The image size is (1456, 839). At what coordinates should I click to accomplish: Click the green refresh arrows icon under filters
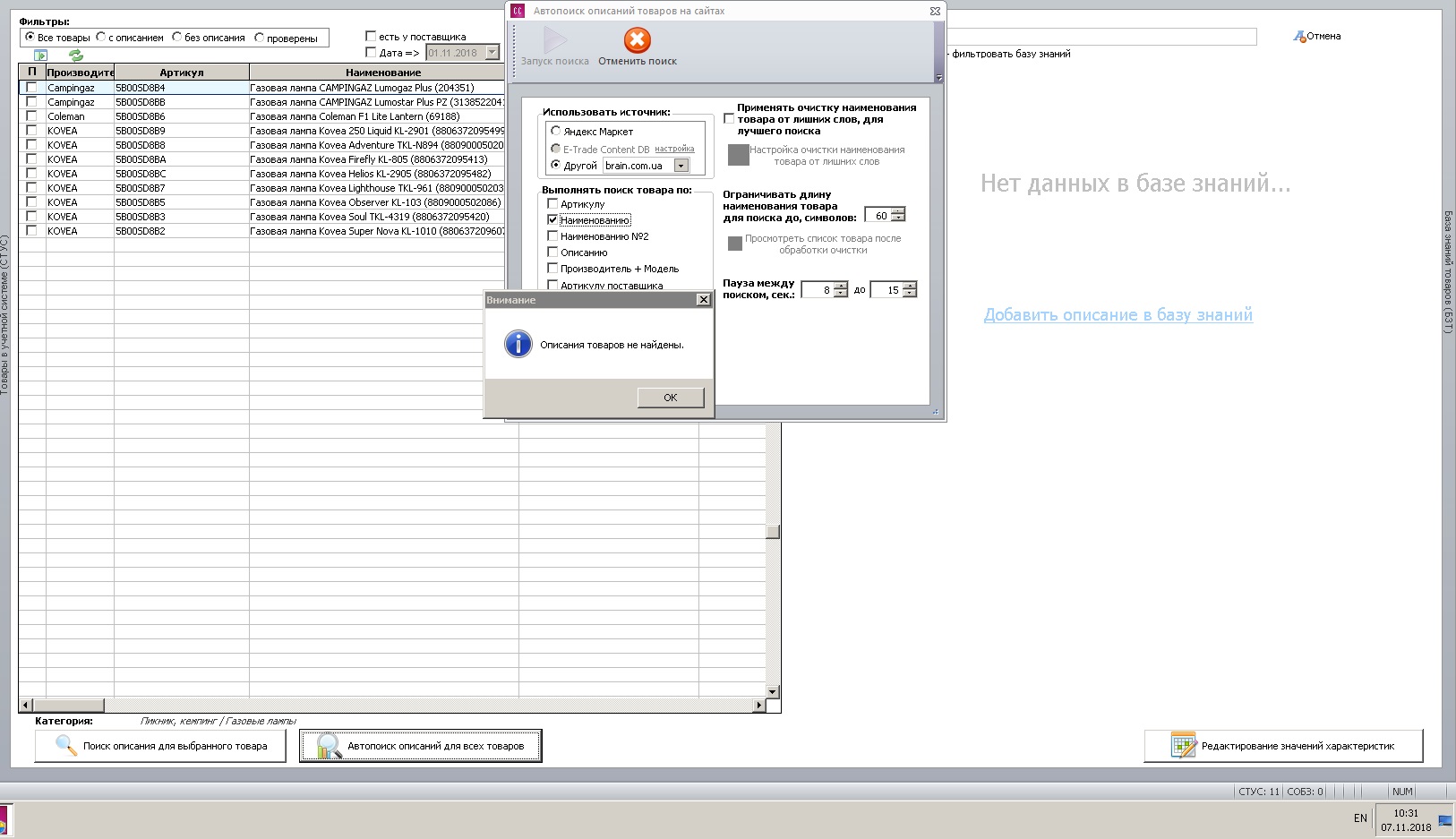[76, 56]
